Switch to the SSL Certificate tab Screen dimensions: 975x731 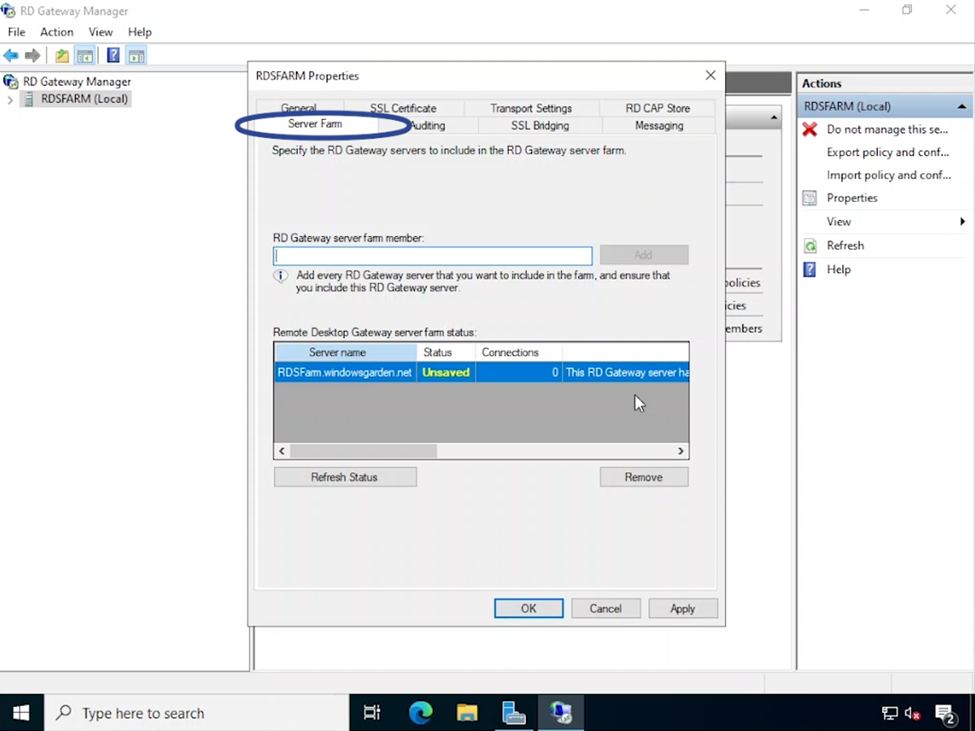[402, 107]
